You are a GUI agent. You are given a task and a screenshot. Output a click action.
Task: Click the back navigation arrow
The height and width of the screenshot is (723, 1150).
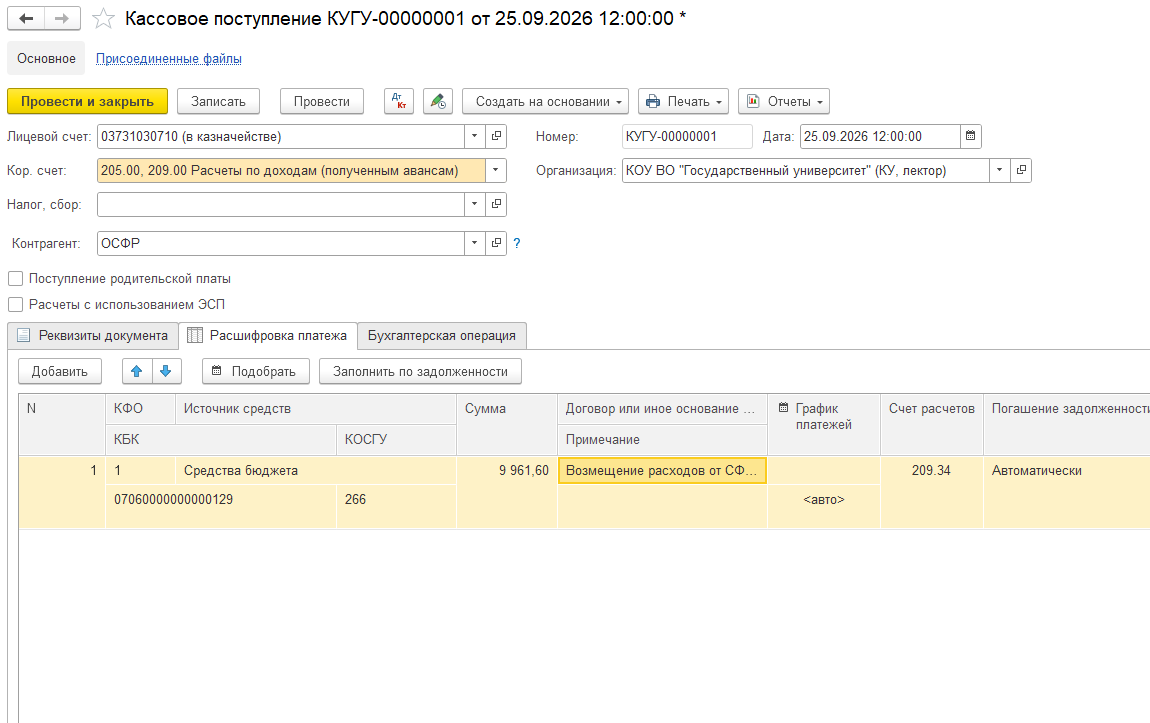pyautogui.click(x=26, y=18)
